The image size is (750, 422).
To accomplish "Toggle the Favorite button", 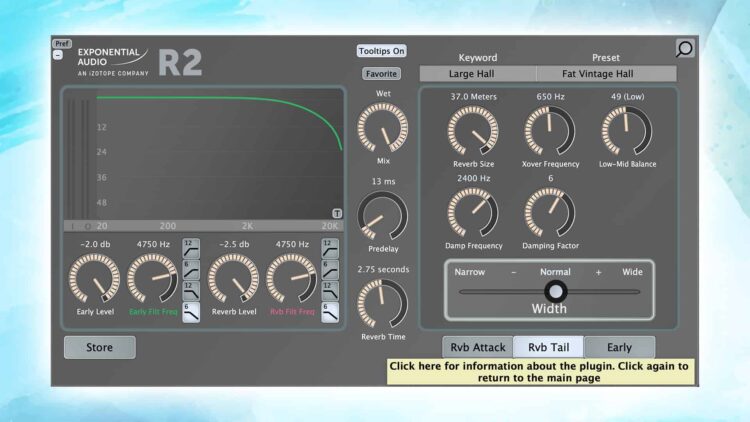I will coord(381,74).
